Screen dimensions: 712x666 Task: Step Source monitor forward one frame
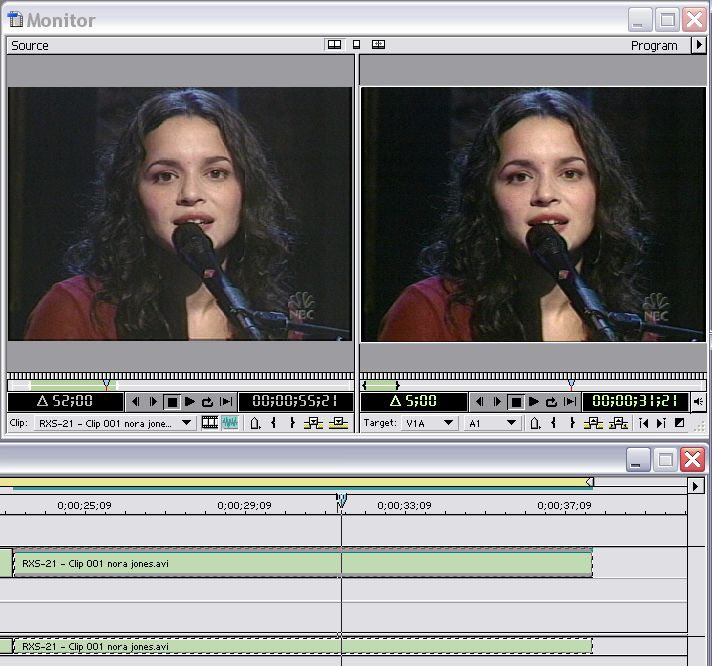(153, 402)
